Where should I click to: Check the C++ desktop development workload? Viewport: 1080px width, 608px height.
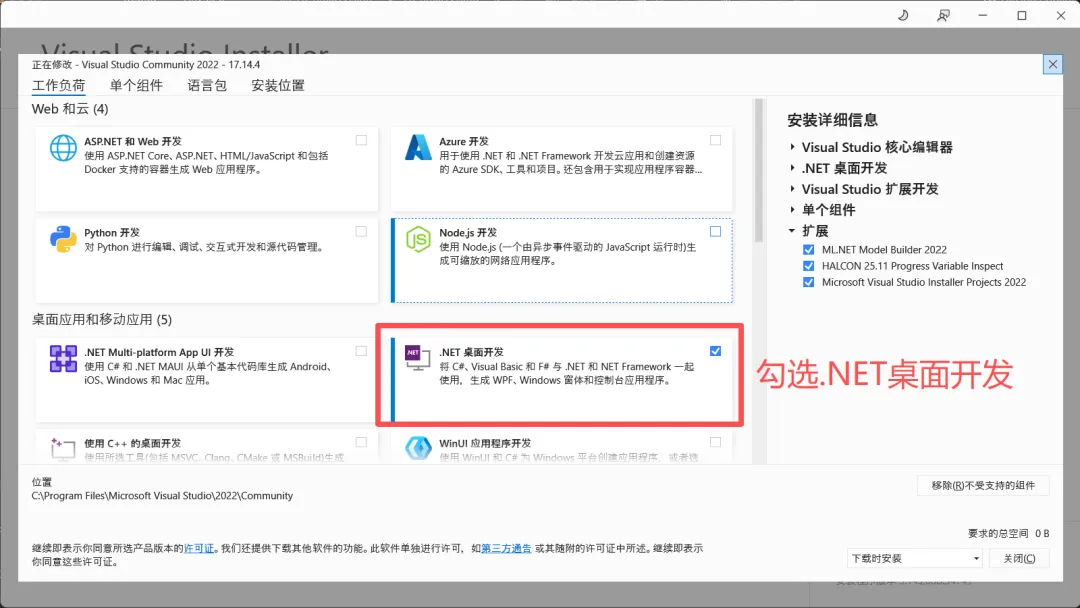click(x=361, y=442)
